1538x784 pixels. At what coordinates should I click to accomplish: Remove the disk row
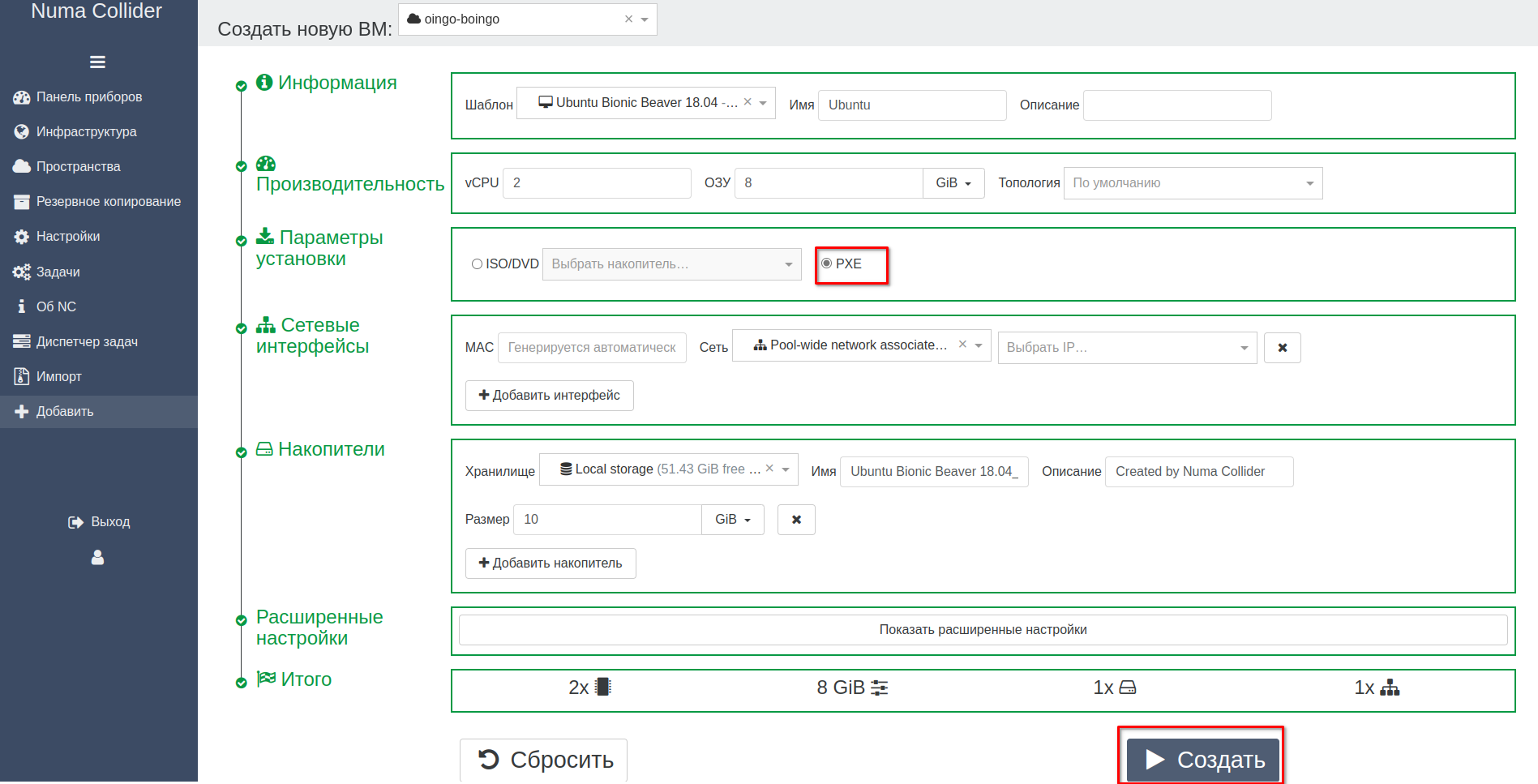click(x=796, y=520)
